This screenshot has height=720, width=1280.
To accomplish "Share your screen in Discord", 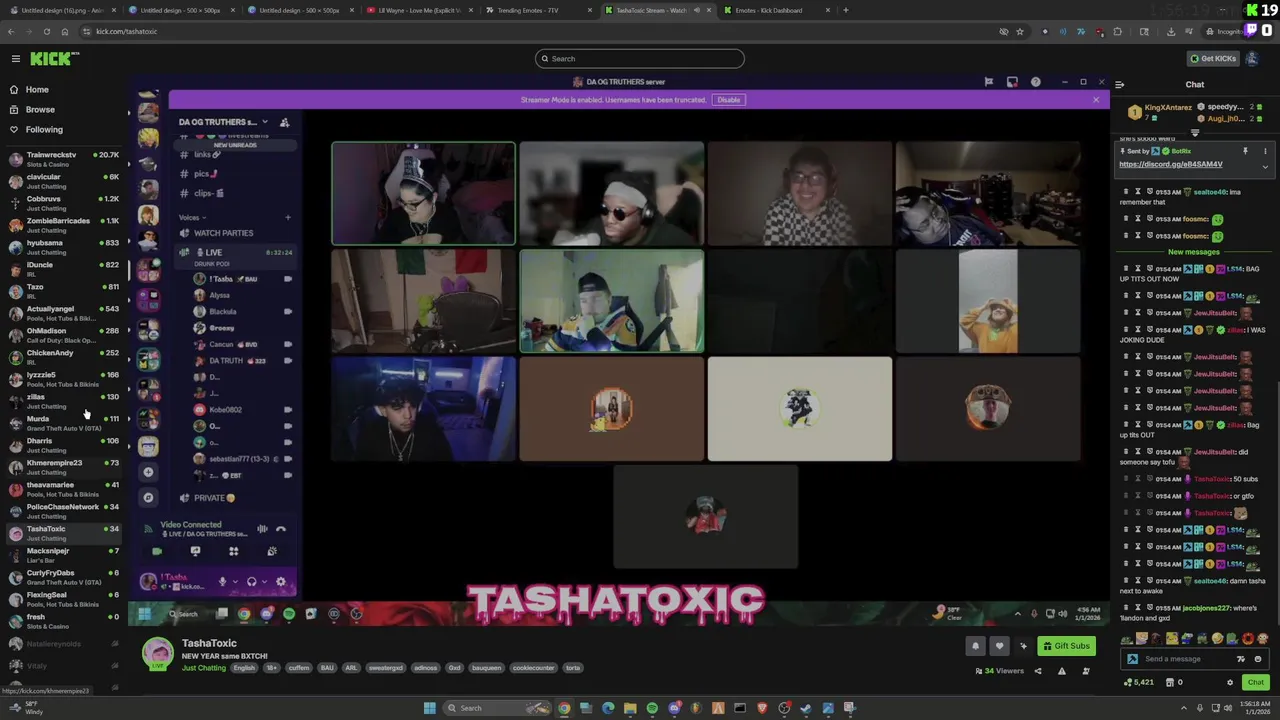I will point(195,551).
